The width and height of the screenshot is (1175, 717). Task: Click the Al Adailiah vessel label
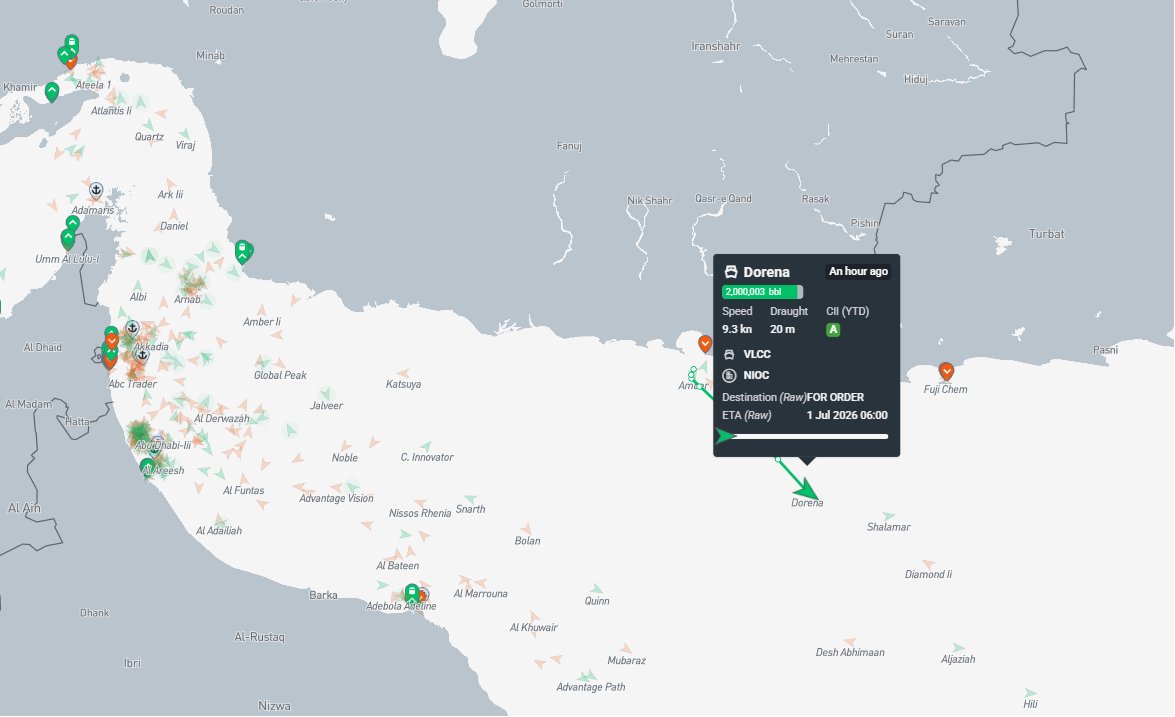coord(219,531)
